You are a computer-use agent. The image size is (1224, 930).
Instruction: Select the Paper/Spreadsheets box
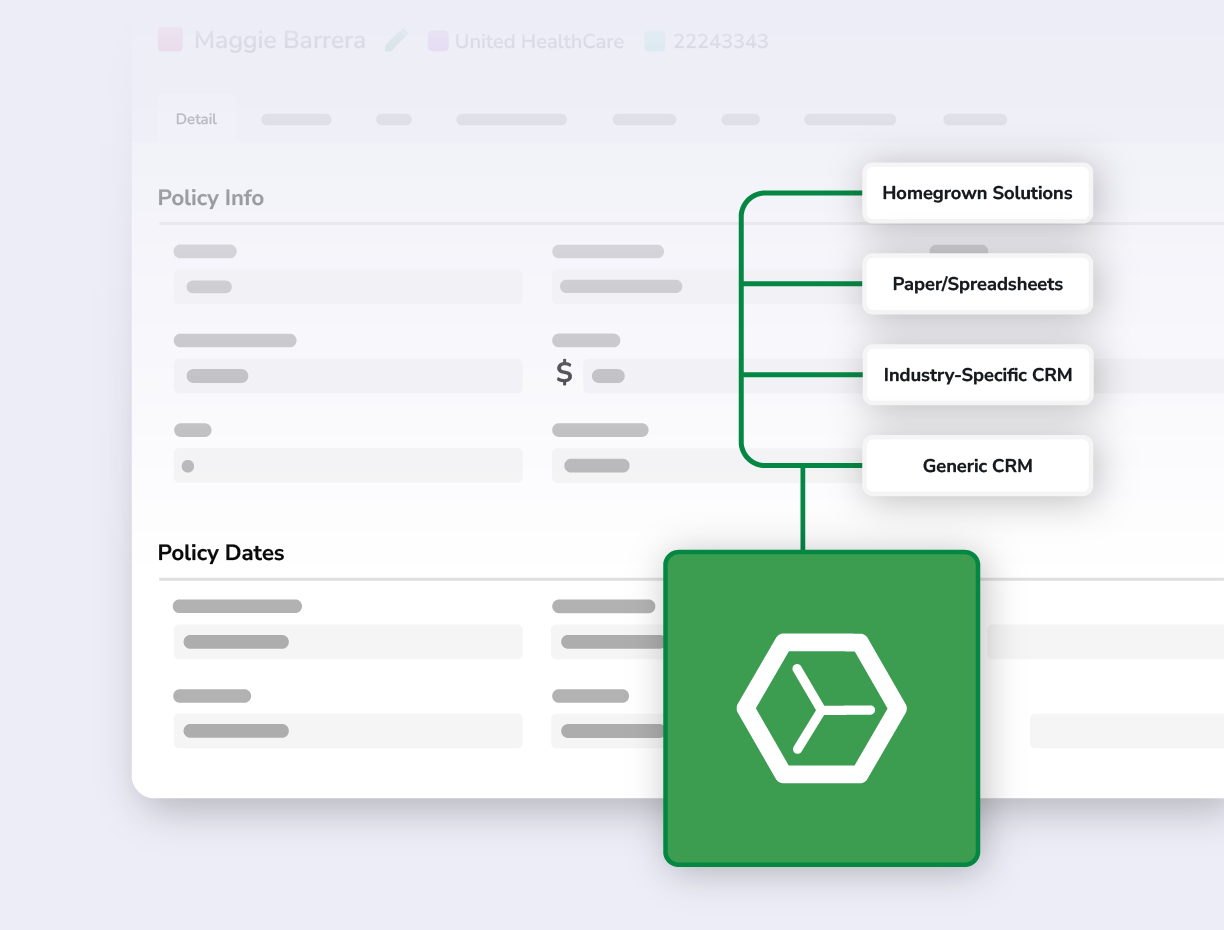977,284
